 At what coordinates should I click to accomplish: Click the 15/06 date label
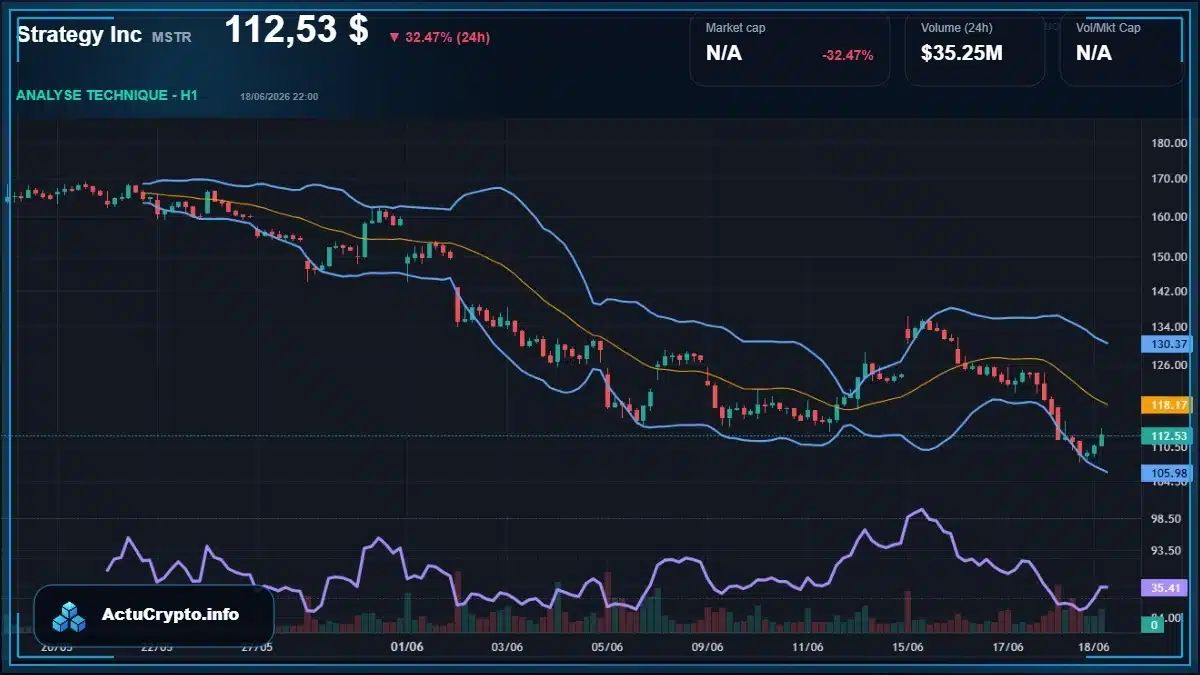[908, 648]
